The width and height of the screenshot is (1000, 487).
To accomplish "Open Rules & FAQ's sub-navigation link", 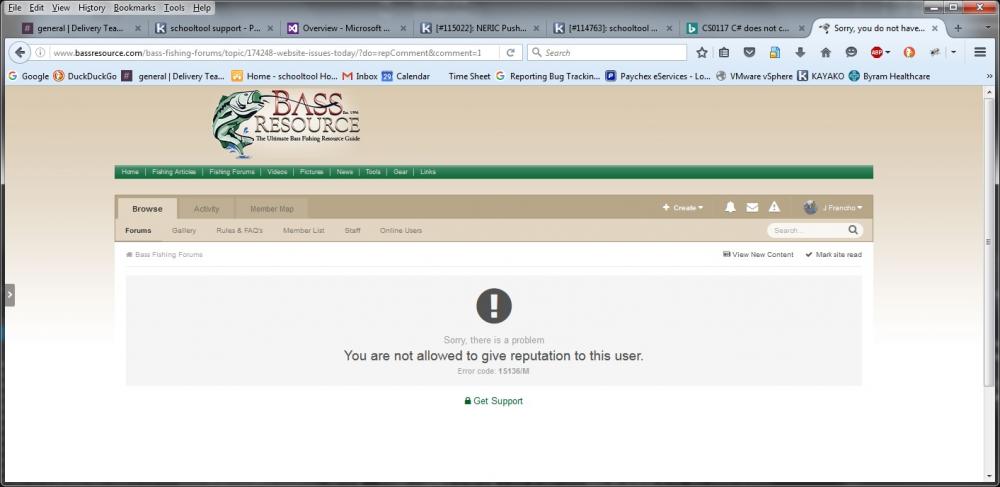I will pyautogui.click(x=239, y=231).
